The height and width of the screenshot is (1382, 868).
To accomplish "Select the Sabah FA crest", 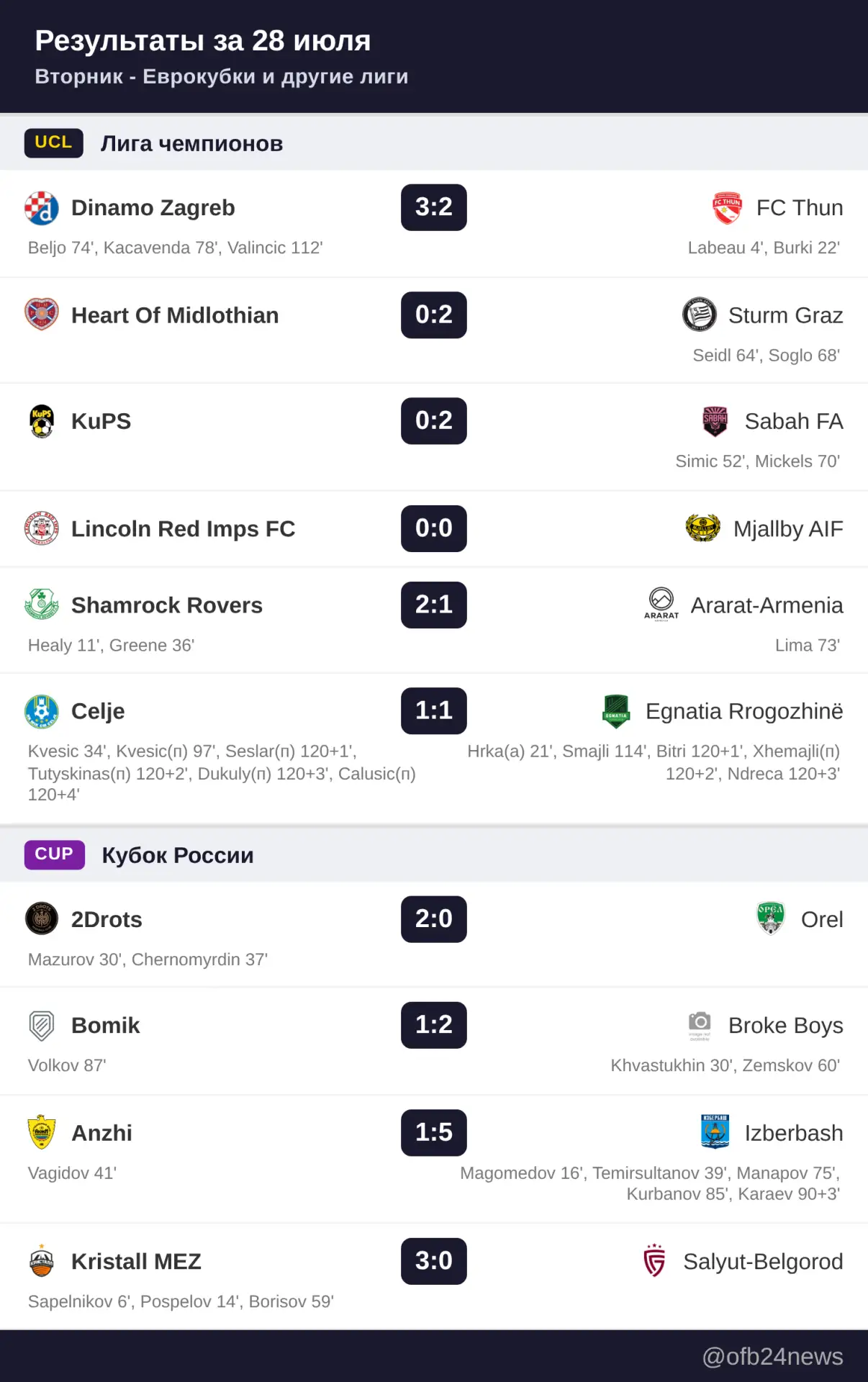I will (715, 421).
